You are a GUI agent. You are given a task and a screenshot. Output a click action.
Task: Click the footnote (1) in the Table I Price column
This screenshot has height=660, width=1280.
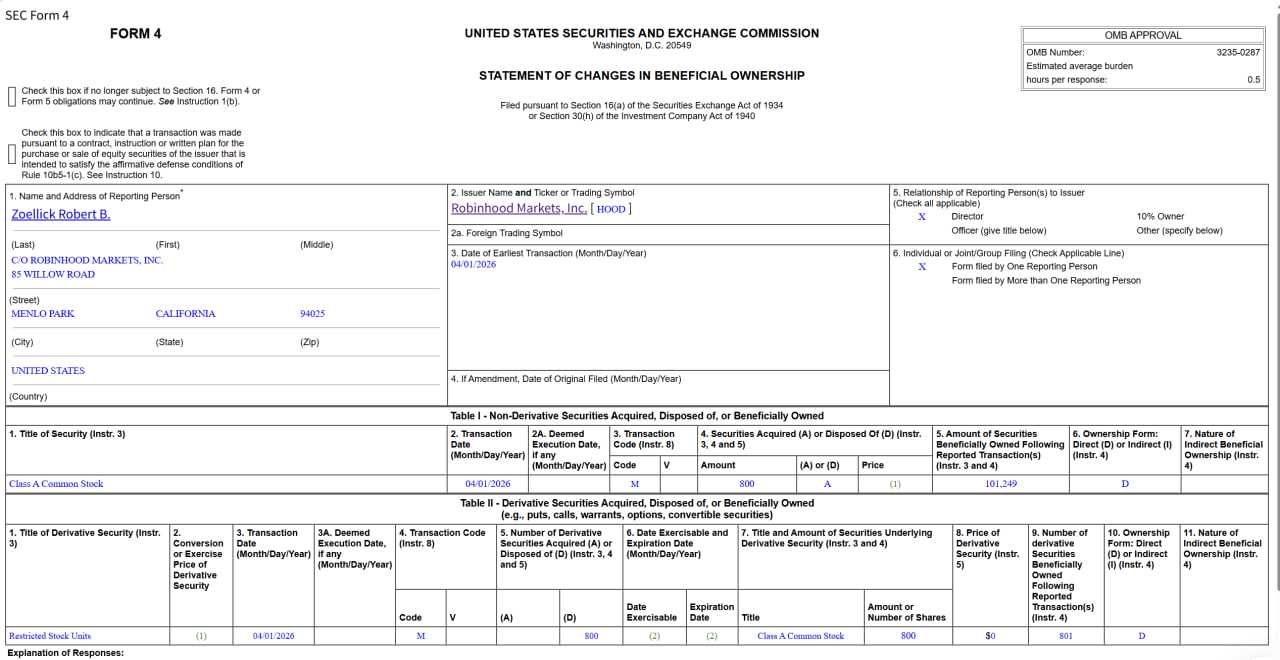point(895,484)
